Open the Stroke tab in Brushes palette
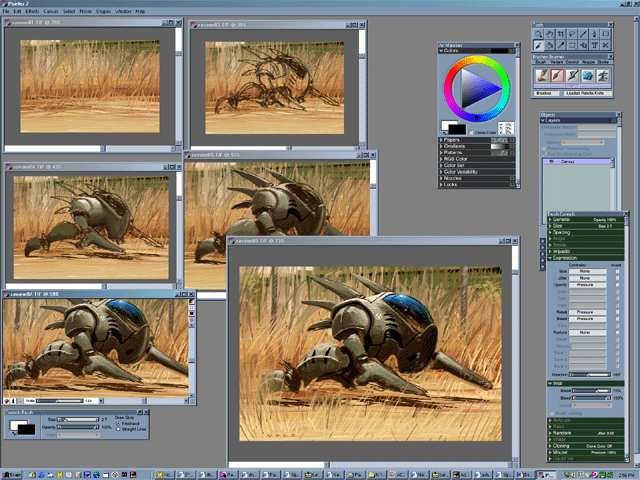Viewport: 640px width, 480px height. tap(603, 62)
